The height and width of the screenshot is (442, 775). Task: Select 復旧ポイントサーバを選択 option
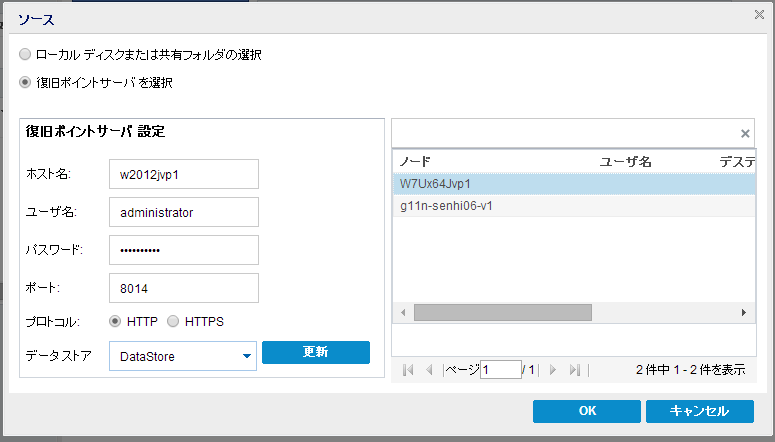25,83
